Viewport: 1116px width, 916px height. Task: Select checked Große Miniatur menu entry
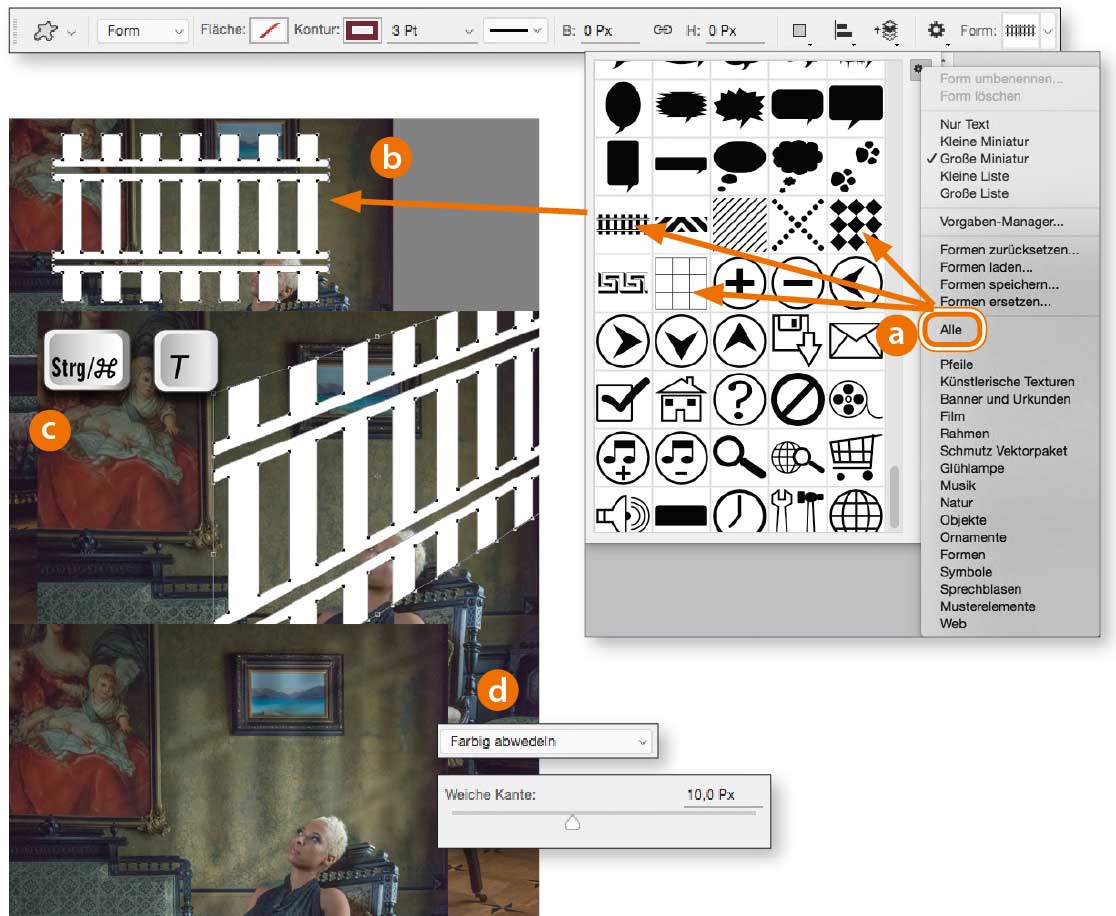pyautogui.click(x=984, y=159)
